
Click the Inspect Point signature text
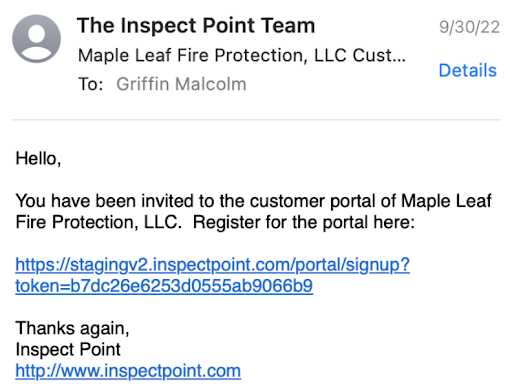click(x=68, y=350)
